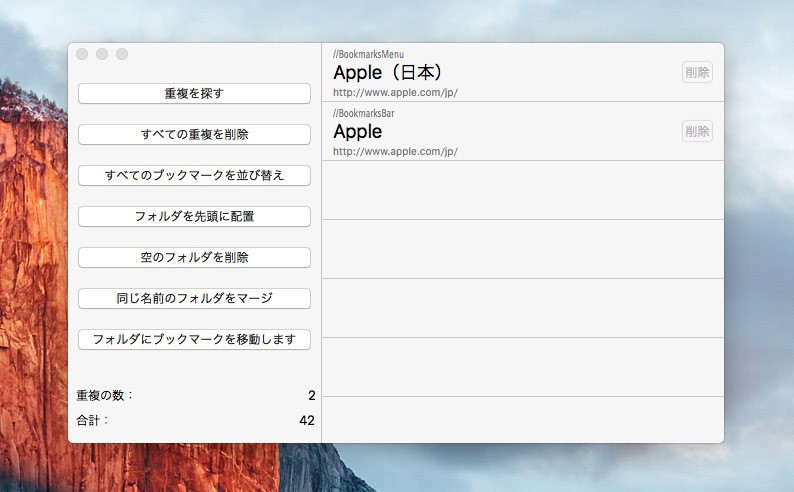Screen dimensions: 794x492
Task: Minimize the window with the middle button
Action: coord(102,54)
